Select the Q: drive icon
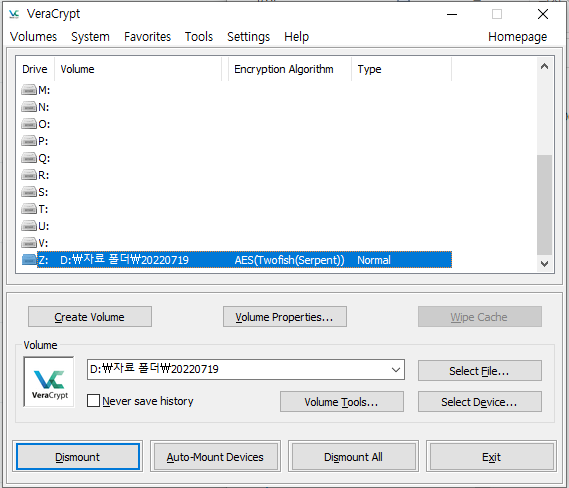This screenshot has height=488, width=569. [29, 158]
